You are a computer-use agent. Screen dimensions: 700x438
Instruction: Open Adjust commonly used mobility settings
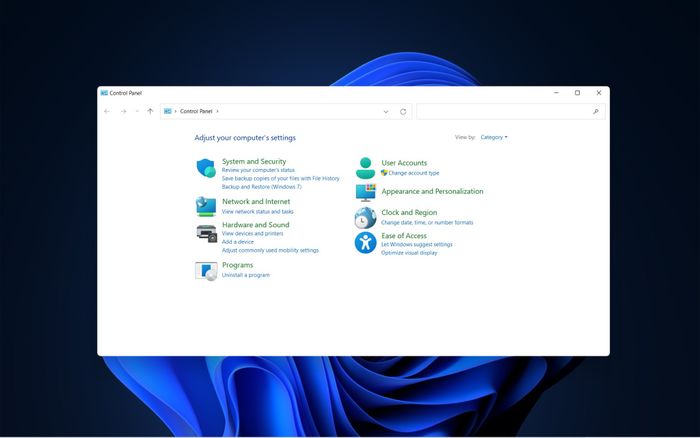tap(270, 250)
